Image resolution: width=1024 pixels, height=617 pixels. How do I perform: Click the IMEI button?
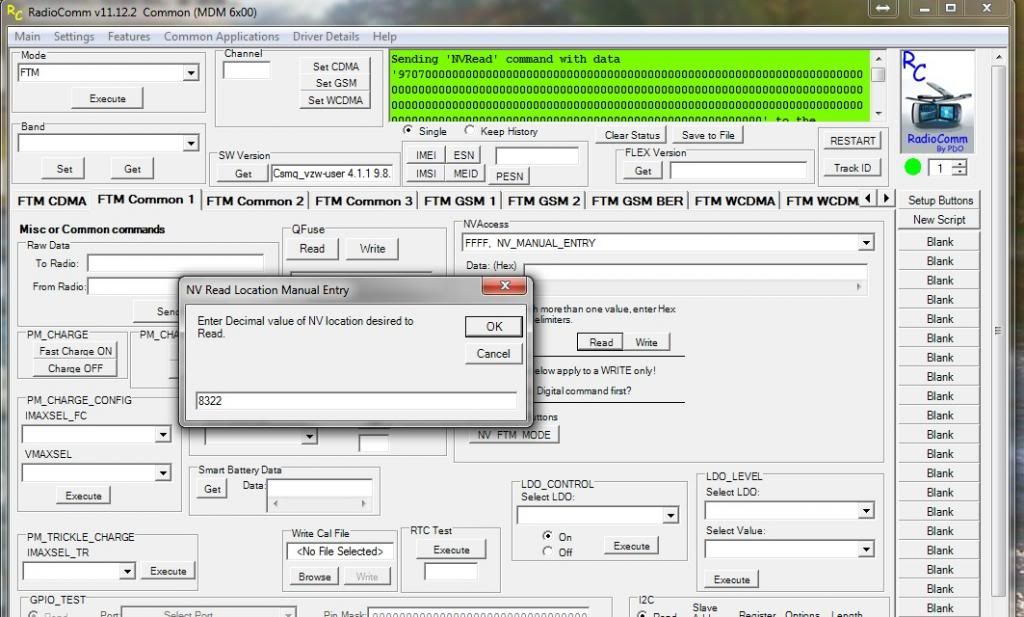point(426,155)
